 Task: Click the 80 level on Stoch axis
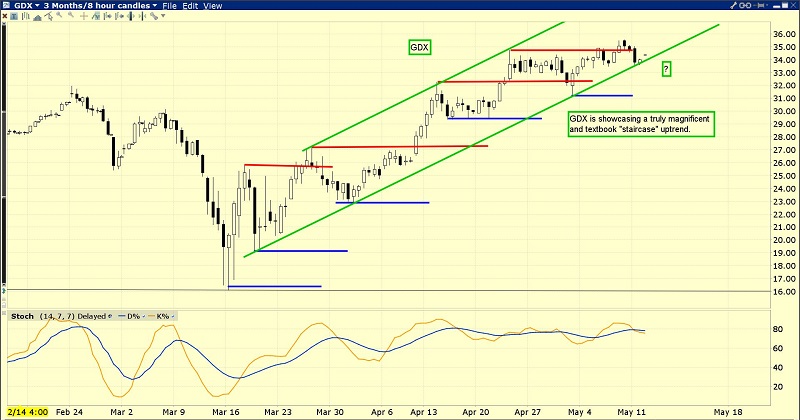(778, 329)
